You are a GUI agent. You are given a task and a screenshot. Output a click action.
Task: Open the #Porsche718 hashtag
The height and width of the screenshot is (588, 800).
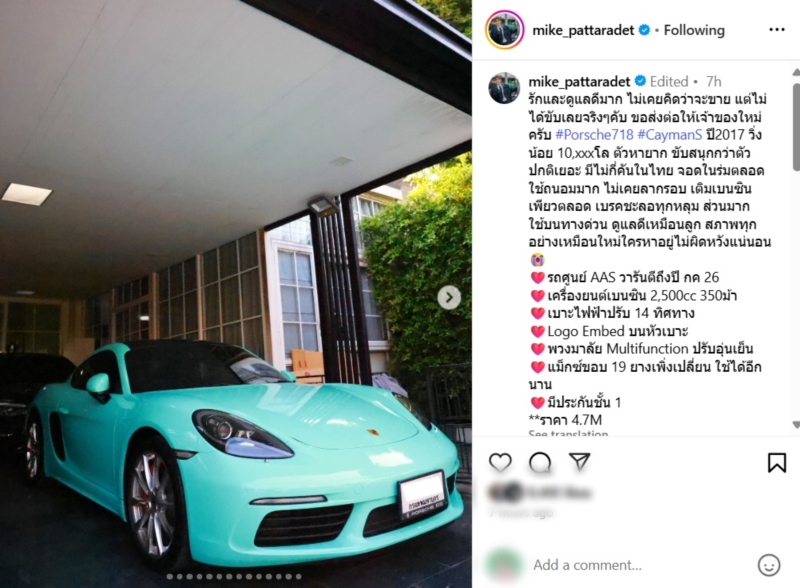click(x=594, y=135)
